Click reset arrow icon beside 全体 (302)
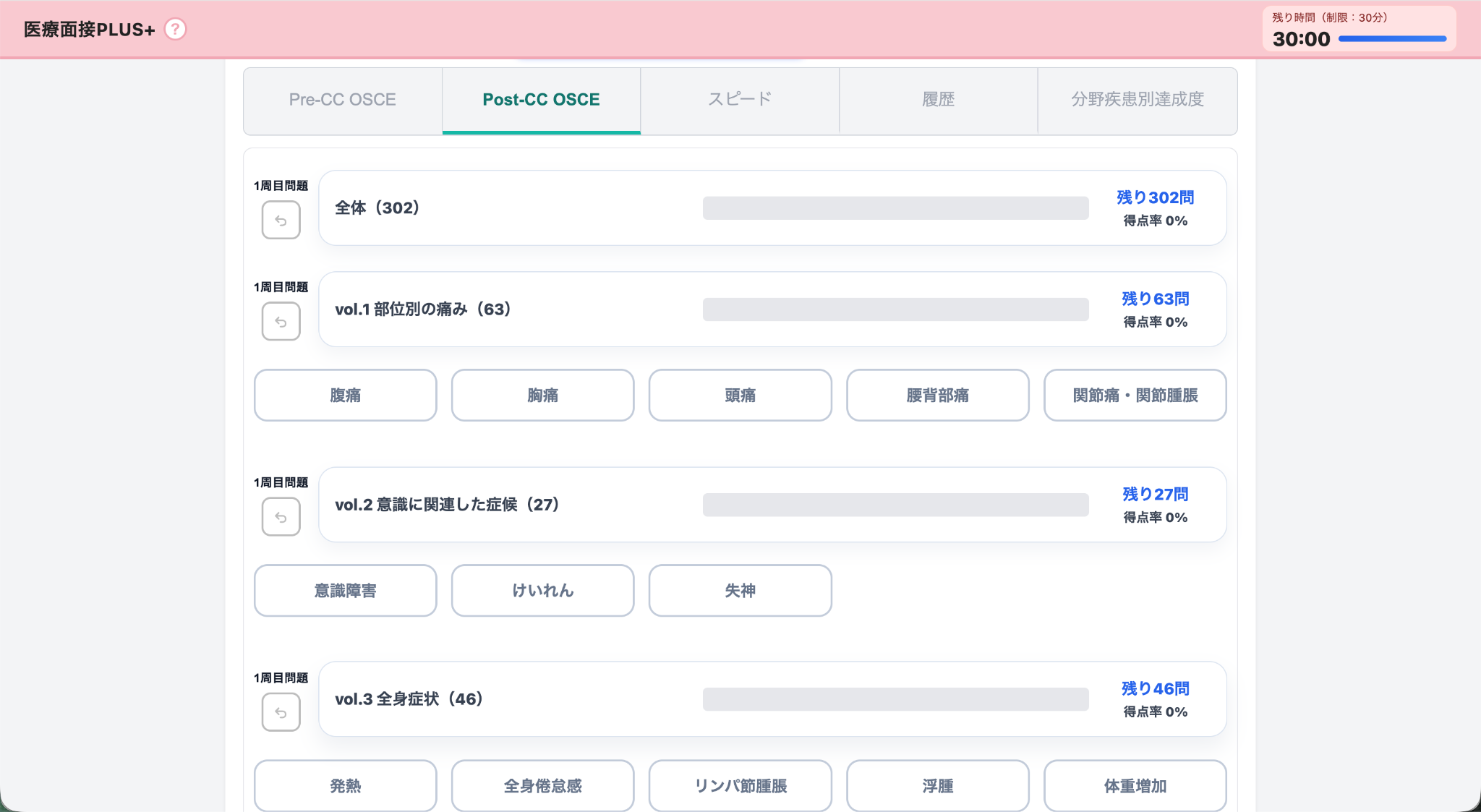The width and height of the screenshot is (1481, 812). (x=281, y=220)
